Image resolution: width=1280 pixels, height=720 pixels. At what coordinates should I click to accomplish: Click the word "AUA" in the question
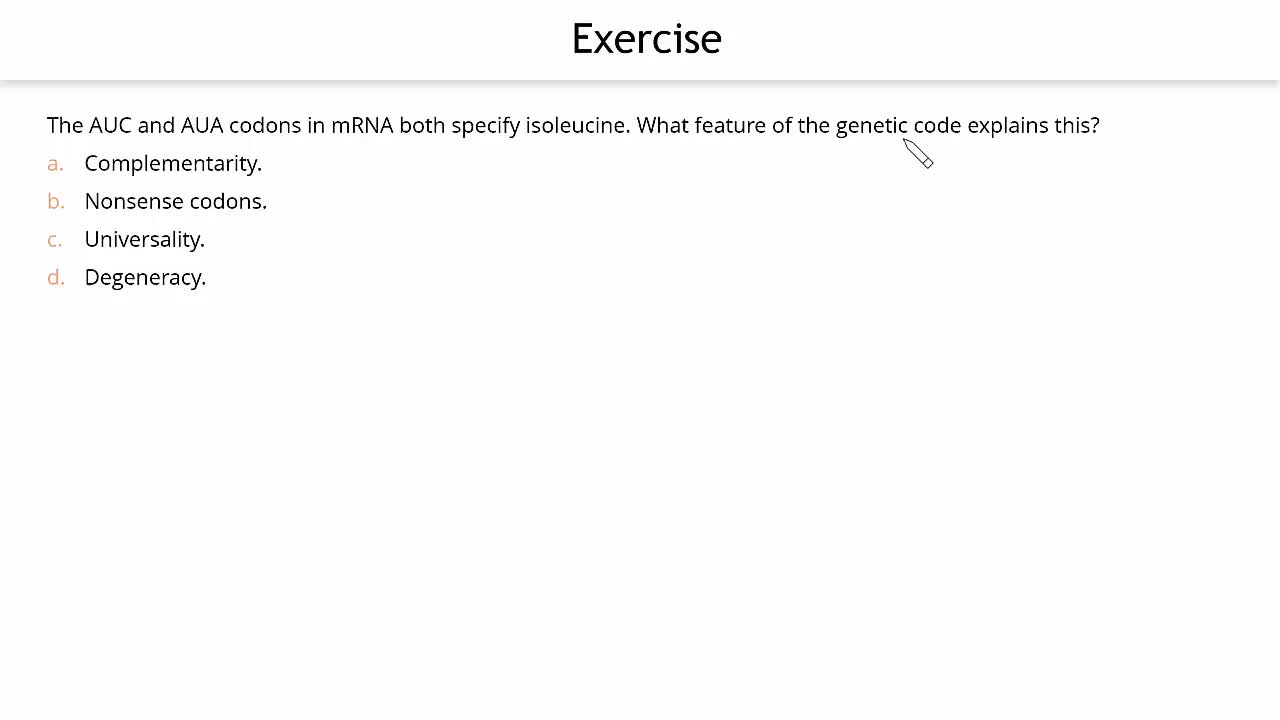coord(202,126)
